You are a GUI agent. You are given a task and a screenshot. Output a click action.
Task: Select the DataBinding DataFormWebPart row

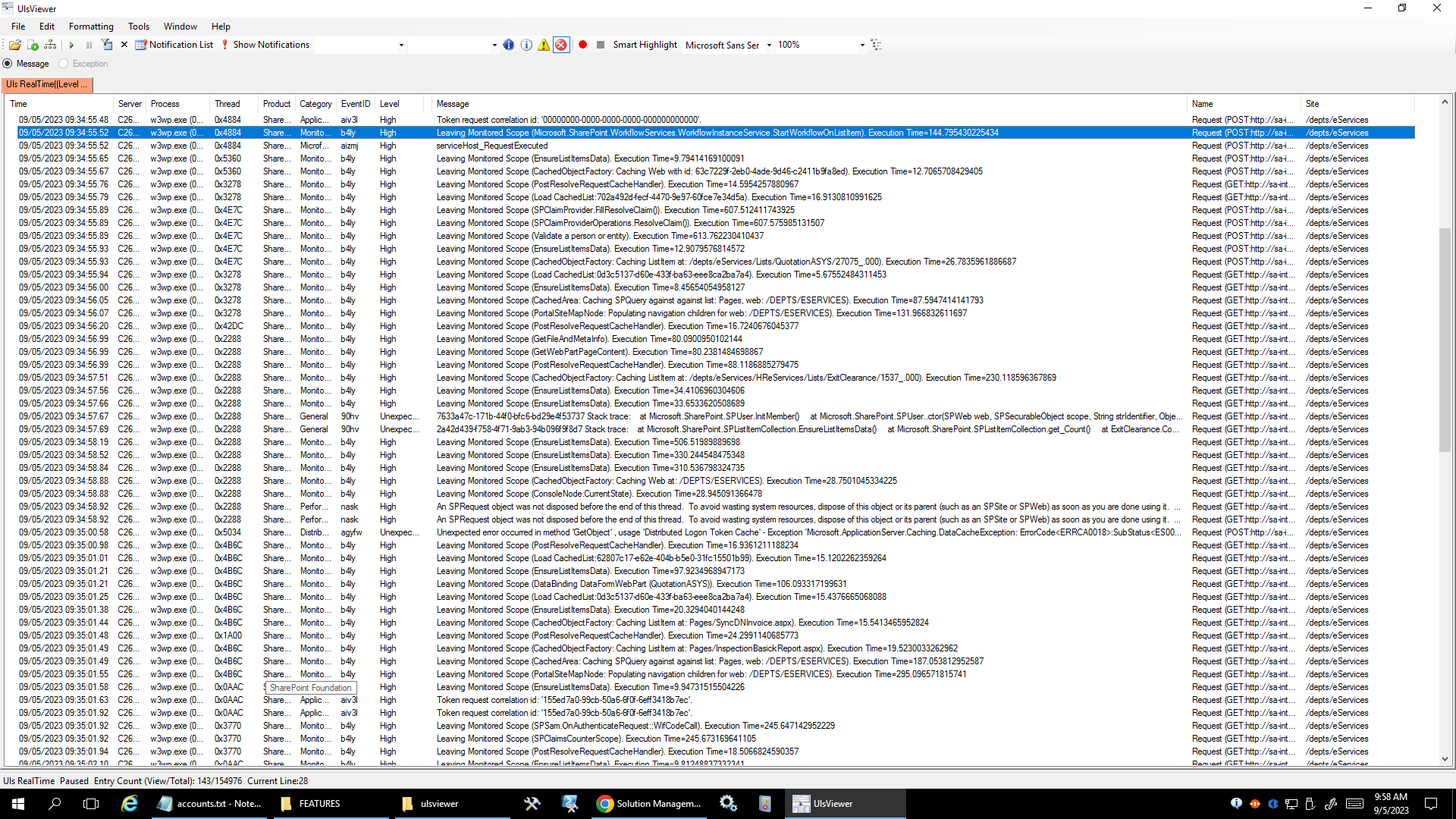(x=716, y=584)
